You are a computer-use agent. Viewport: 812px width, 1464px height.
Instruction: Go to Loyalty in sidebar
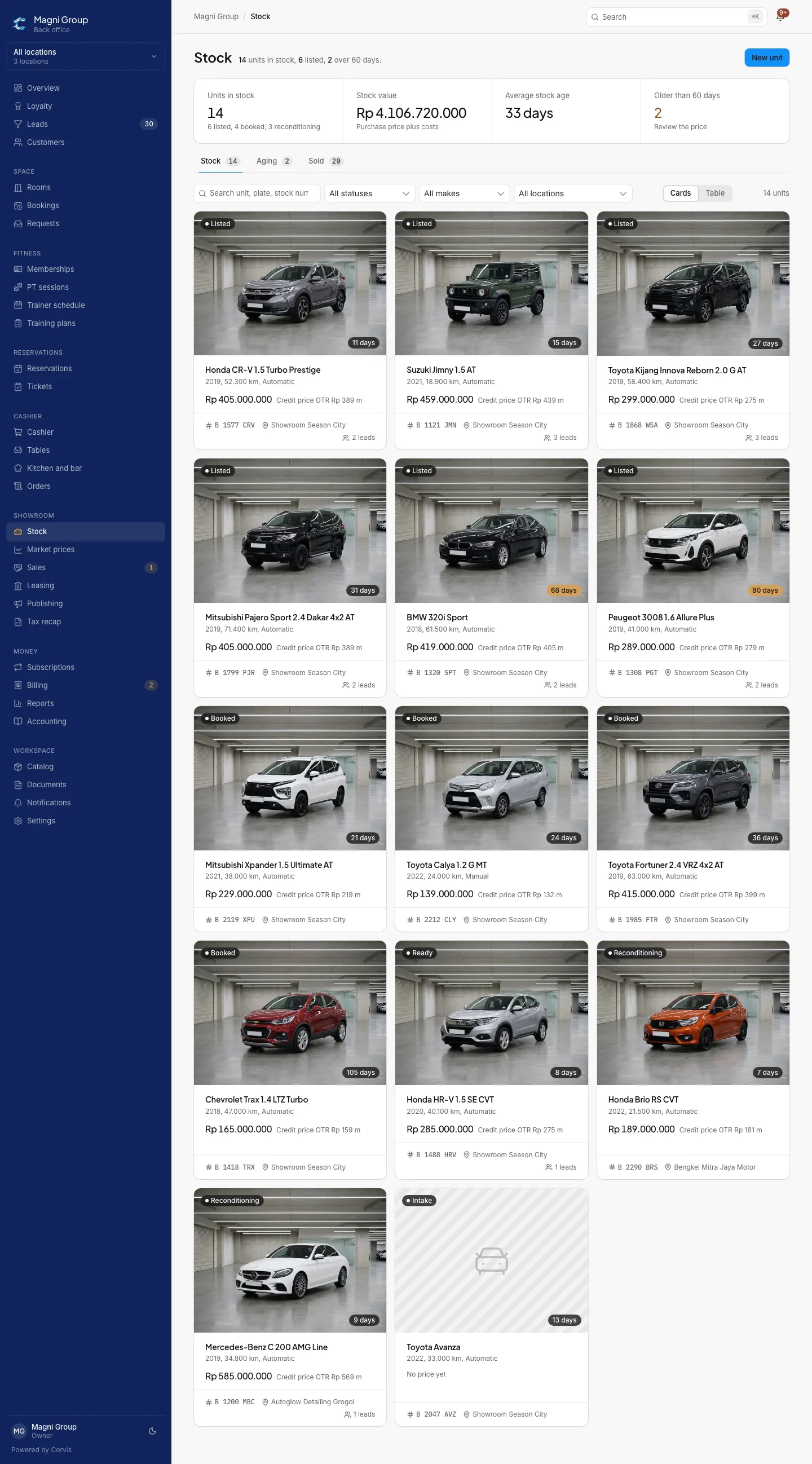pos(85,106)
